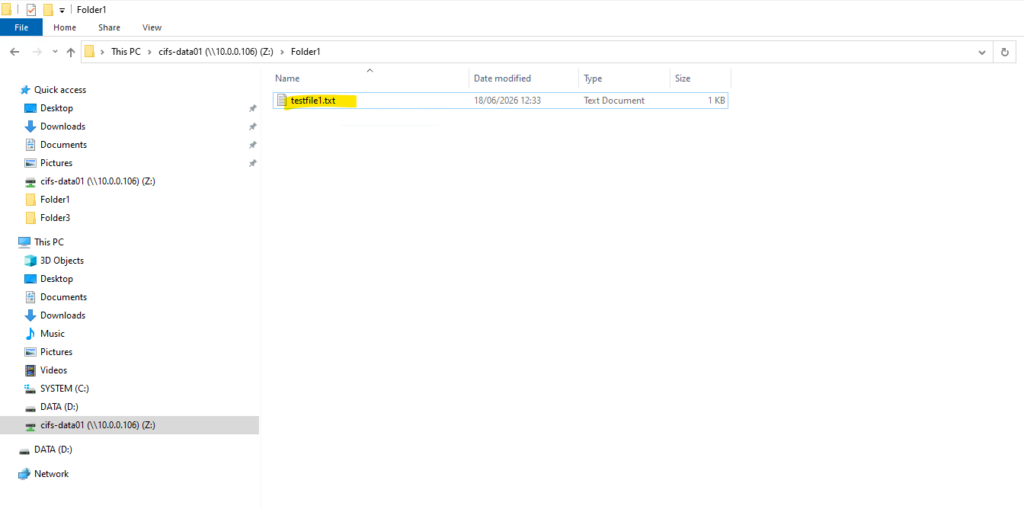This screenshot has width=1024, height=509.
Task: Open Pictures under This PC
Action: (56, 352)
